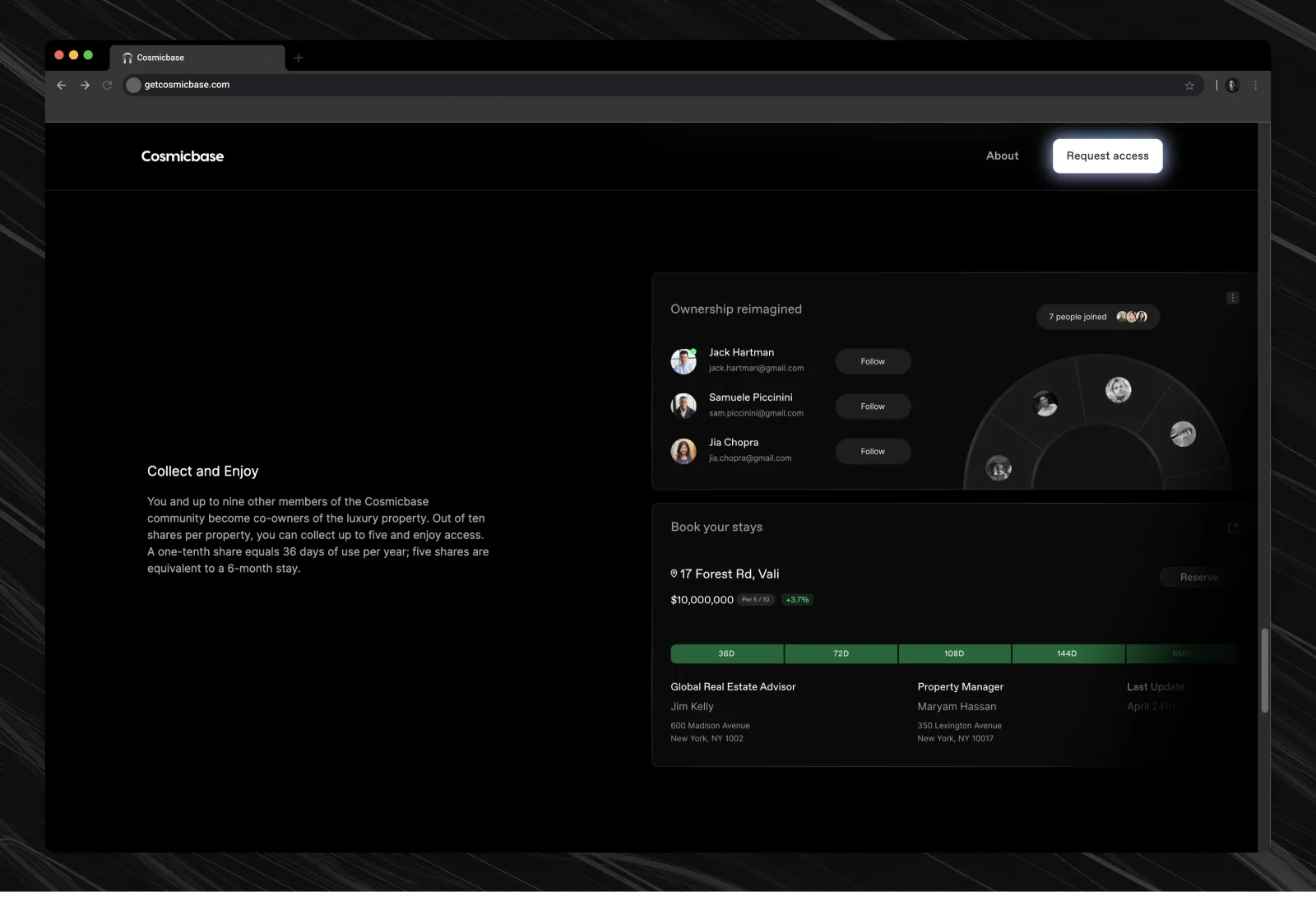1316x897 pixels.
Task: Follow Jack Hartman
Action: pos(873,362)
